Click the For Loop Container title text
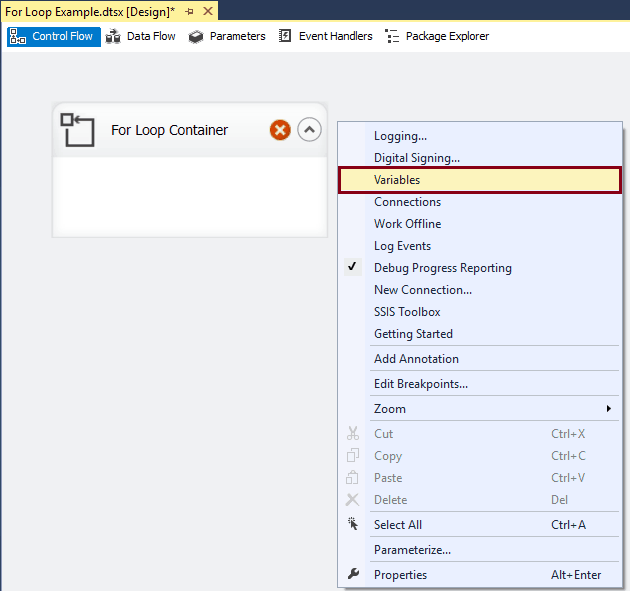The height and width of the screenshot is (591, 630). 169,130
